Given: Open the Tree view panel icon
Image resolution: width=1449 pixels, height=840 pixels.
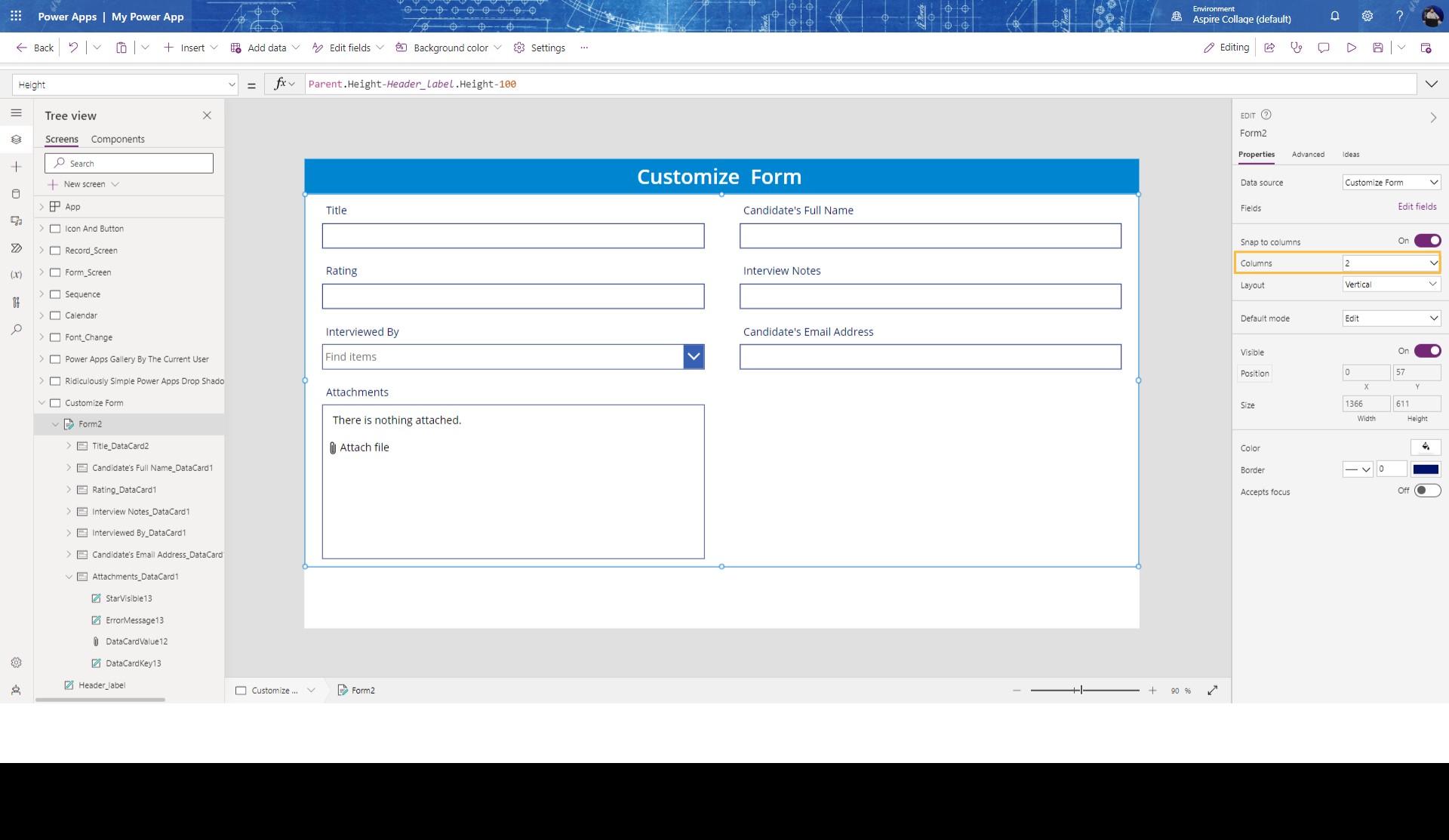Looking at the screenshot, I should click(16, 140).
